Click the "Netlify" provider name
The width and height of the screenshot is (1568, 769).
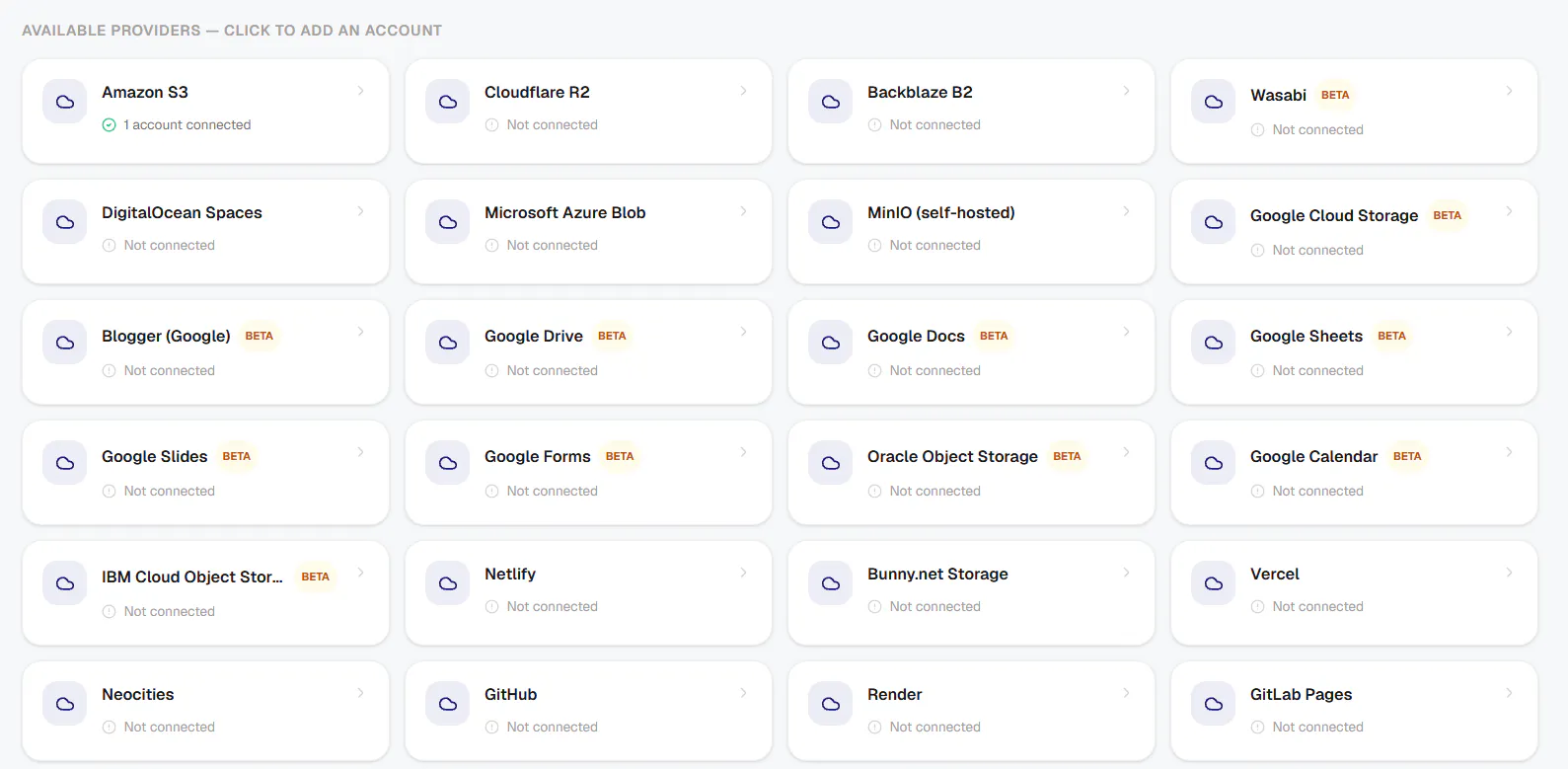510,575
